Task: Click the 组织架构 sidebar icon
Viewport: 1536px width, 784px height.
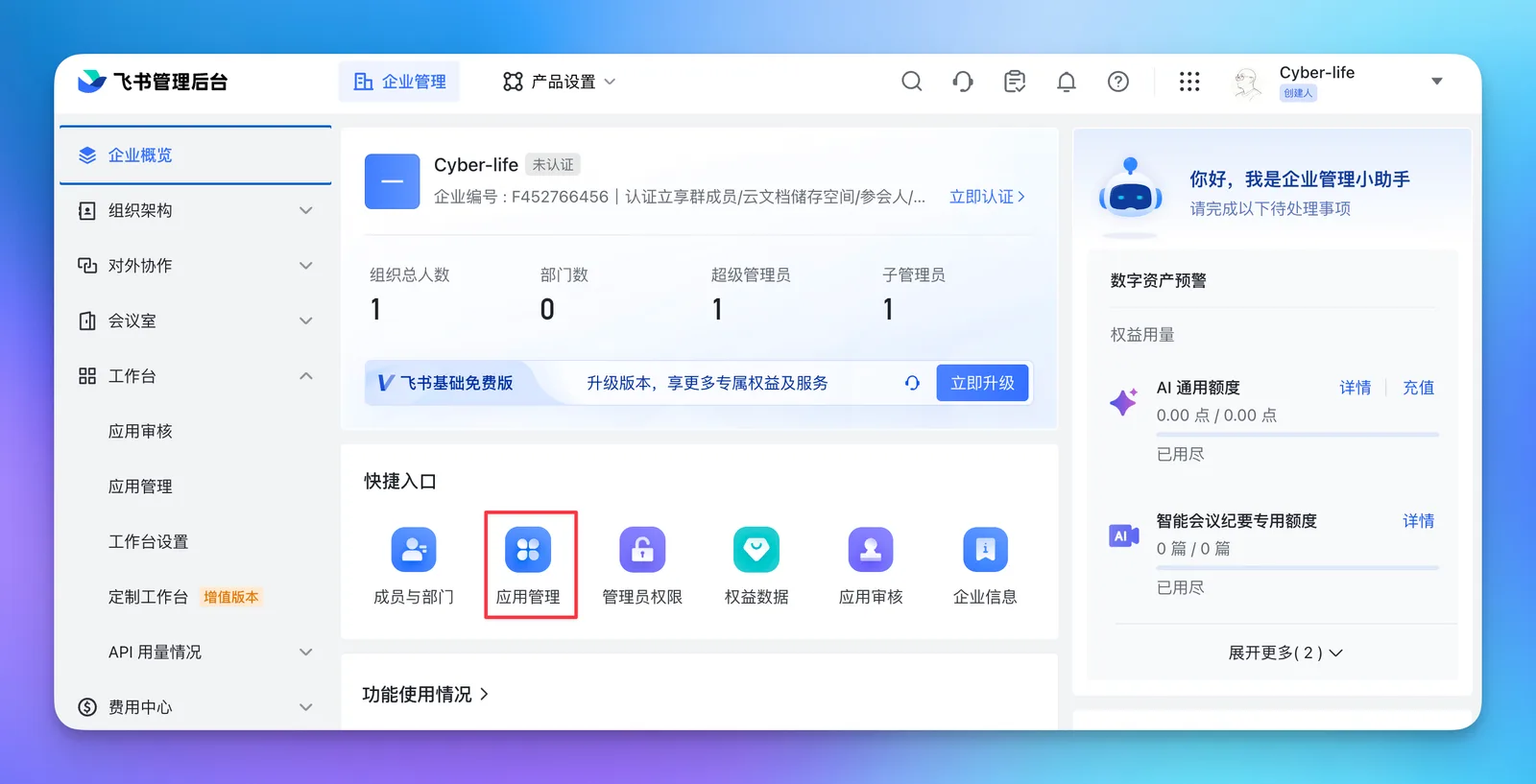Action: [87, 210]
